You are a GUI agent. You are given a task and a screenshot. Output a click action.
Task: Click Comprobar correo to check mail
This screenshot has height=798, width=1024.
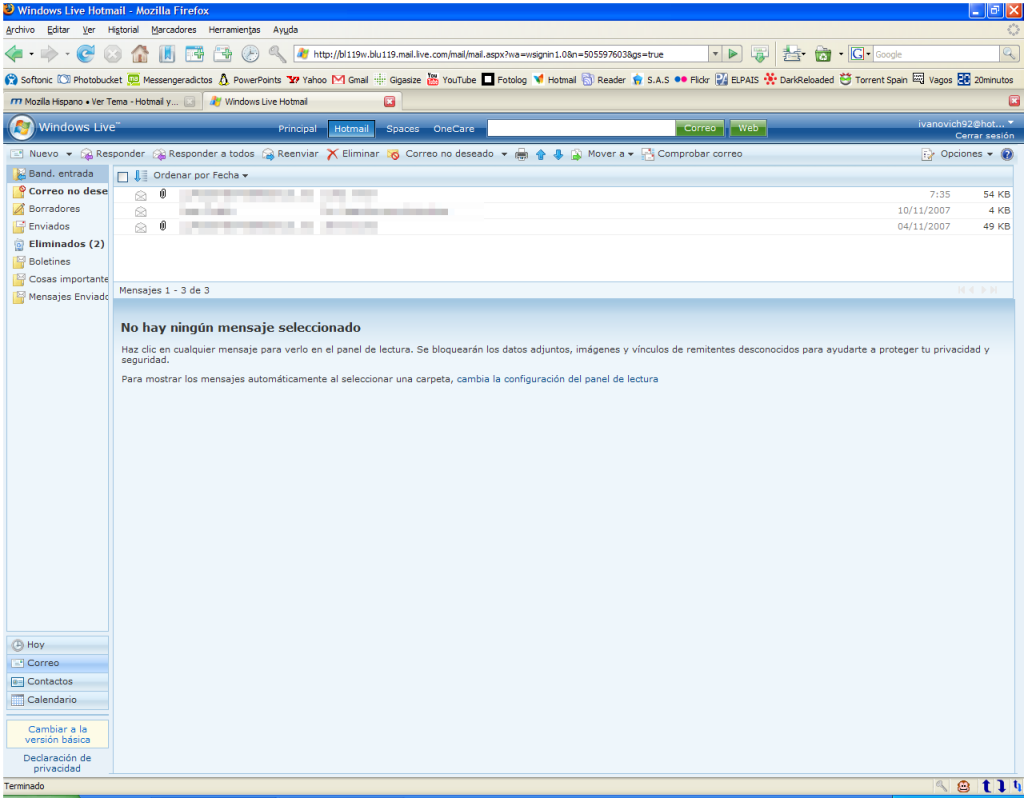(692, 154)
